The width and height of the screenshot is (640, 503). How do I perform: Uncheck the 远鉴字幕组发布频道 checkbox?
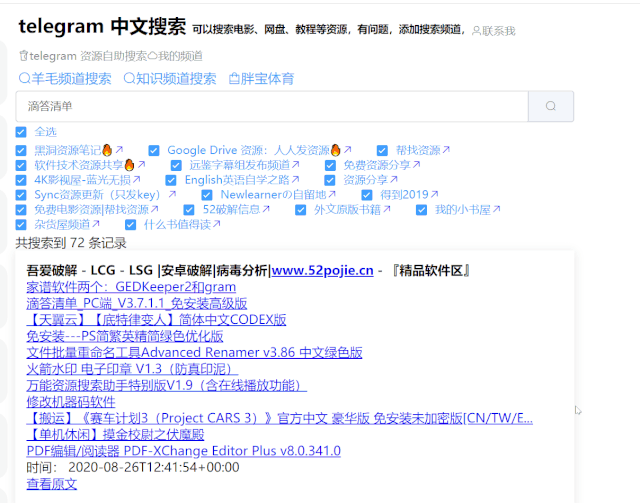click(x=176, y=165)
